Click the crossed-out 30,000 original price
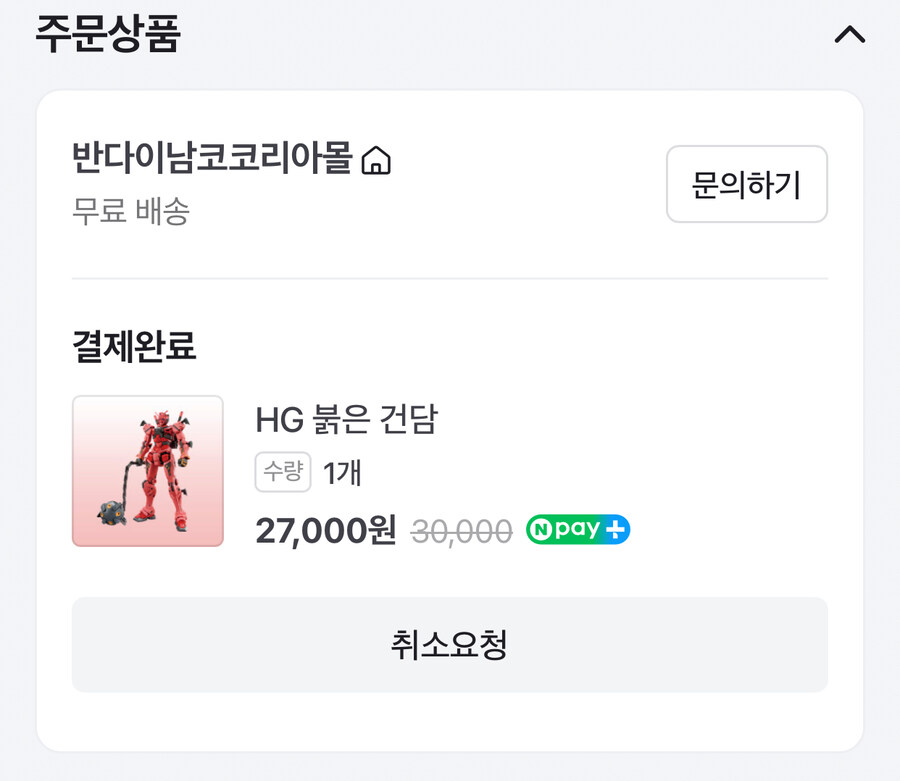This screenshot has width=900, height=781. tap(462, 531)
